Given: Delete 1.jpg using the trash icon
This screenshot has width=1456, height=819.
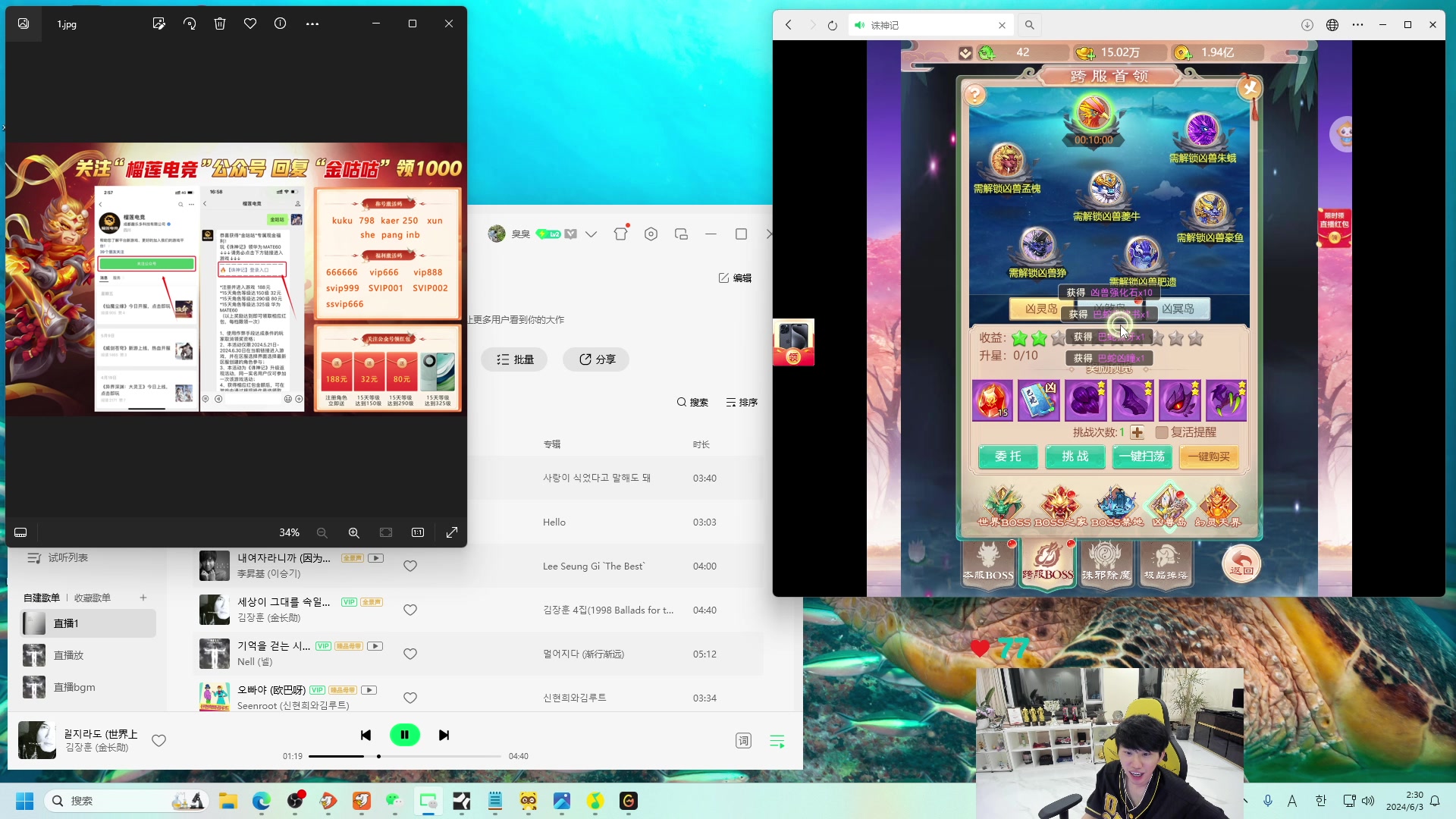Looking at the screenshot, I should coord(220,24).
